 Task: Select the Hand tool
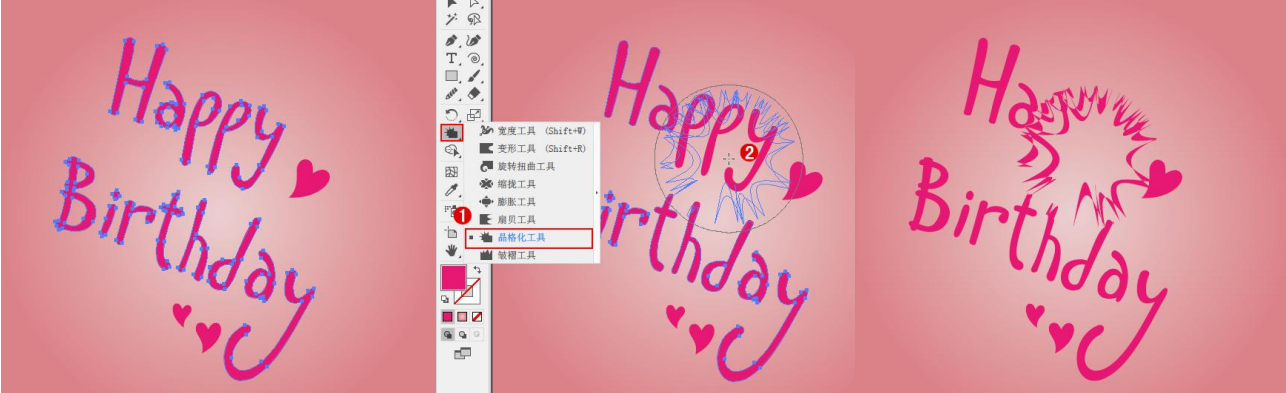click(452, 249)
